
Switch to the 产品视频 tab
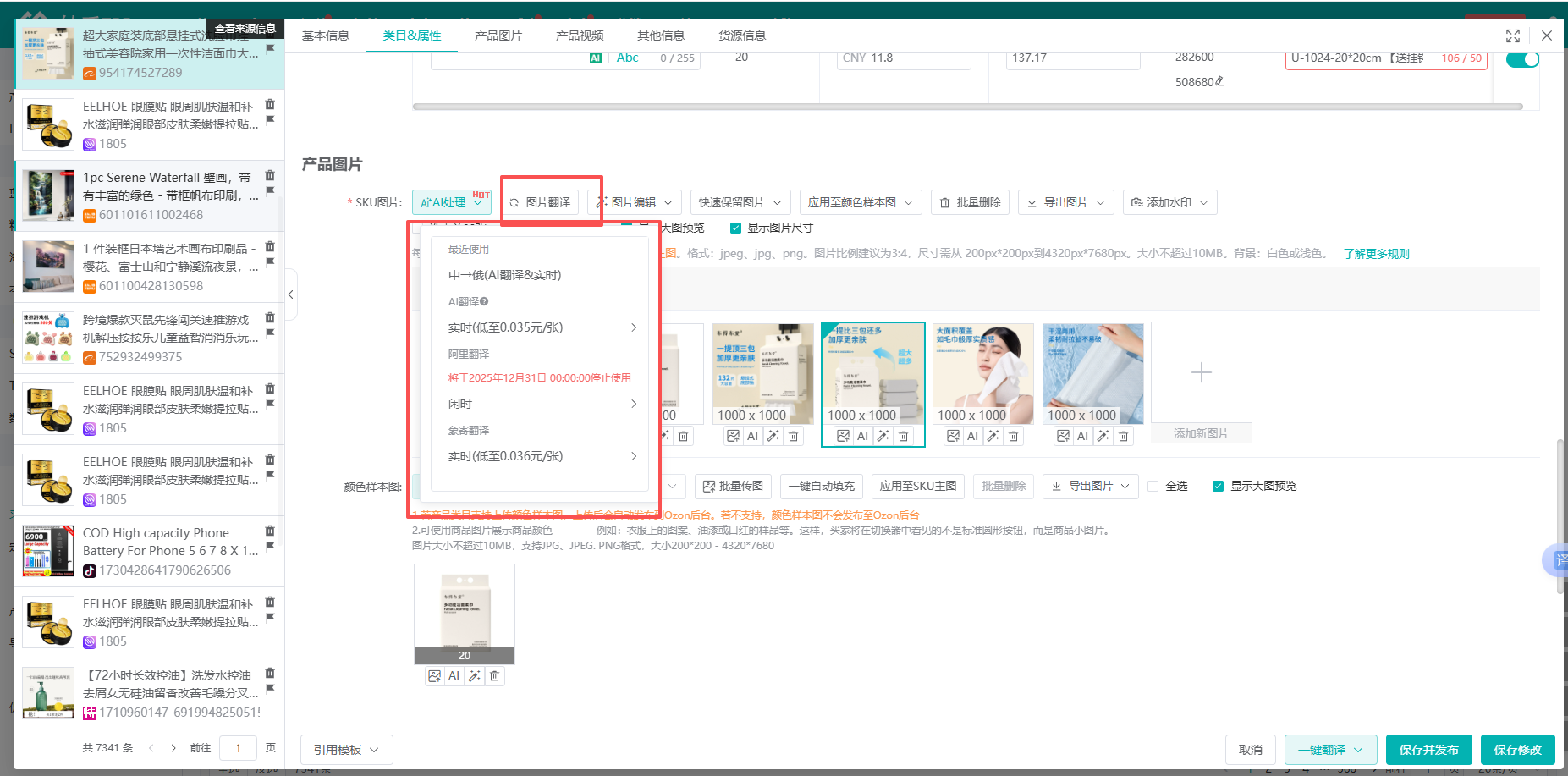pos(580,36)
